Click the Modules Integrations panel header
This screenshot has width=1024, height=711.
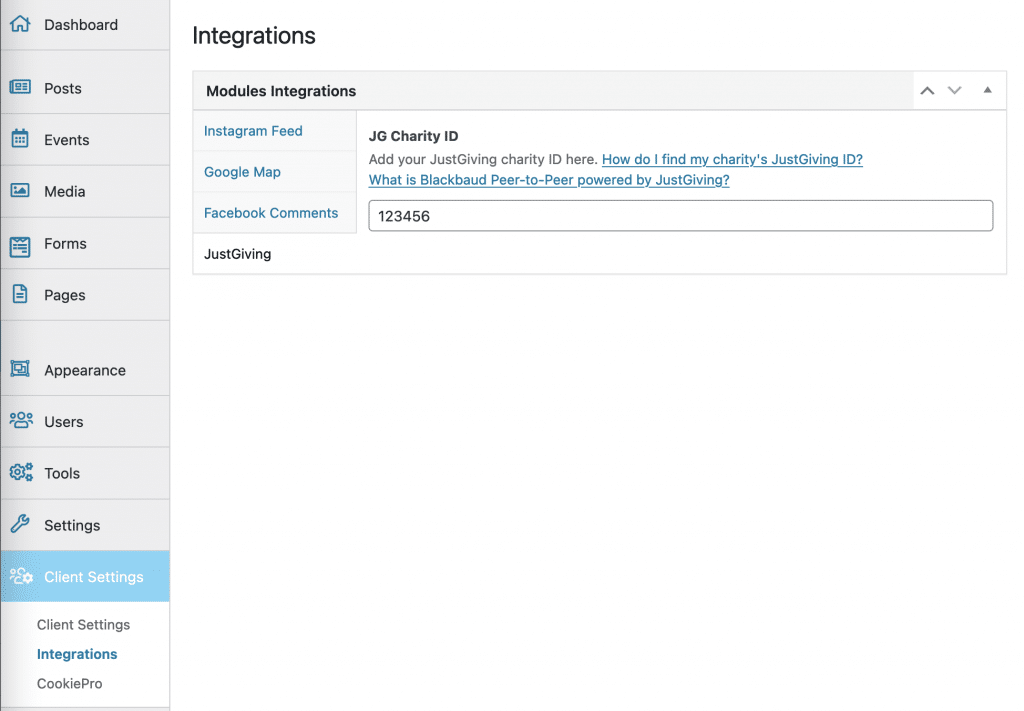coord(553,91)
